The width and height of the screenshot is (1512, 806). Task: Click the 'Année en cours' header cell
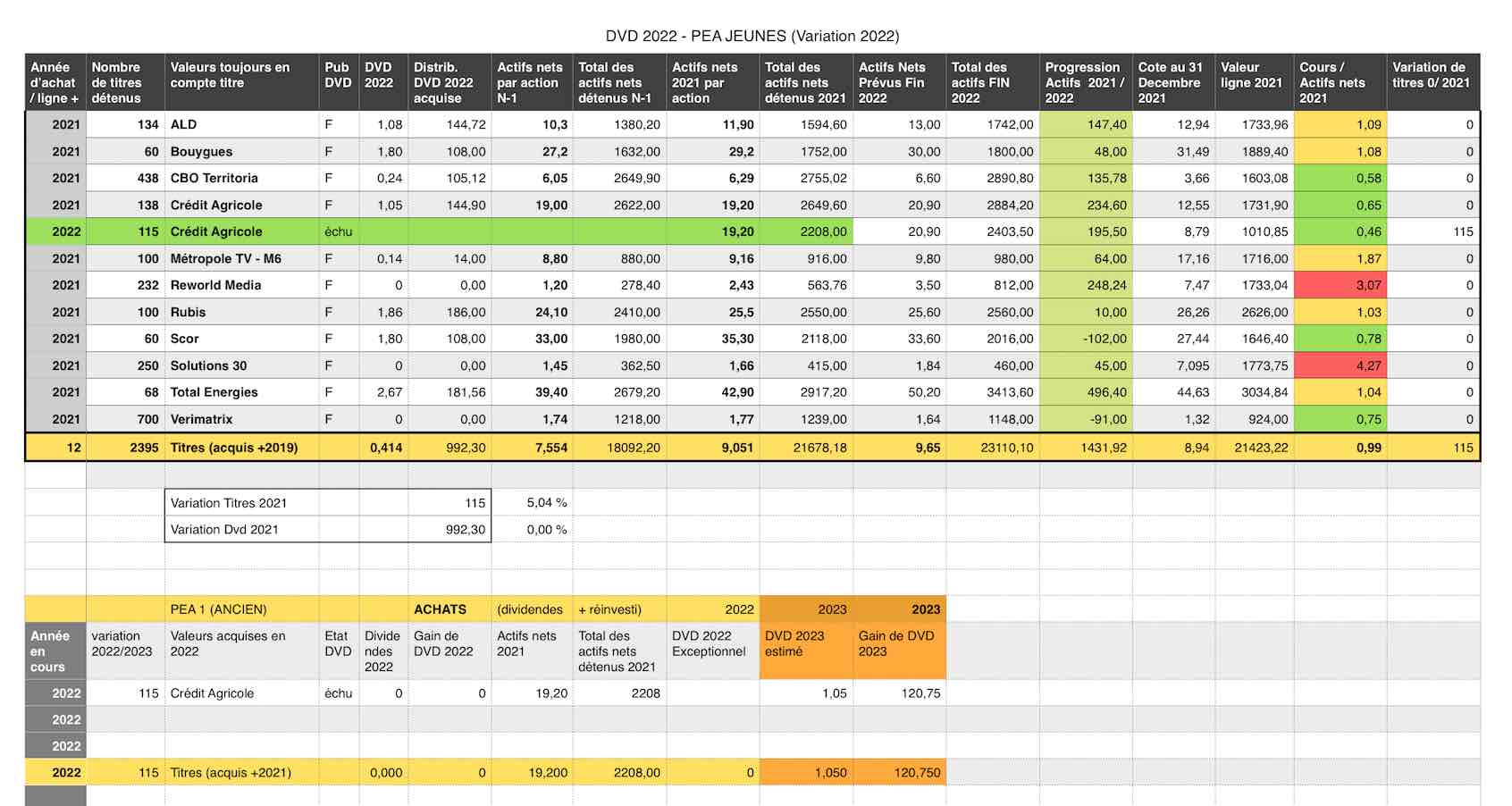(55, 651)
